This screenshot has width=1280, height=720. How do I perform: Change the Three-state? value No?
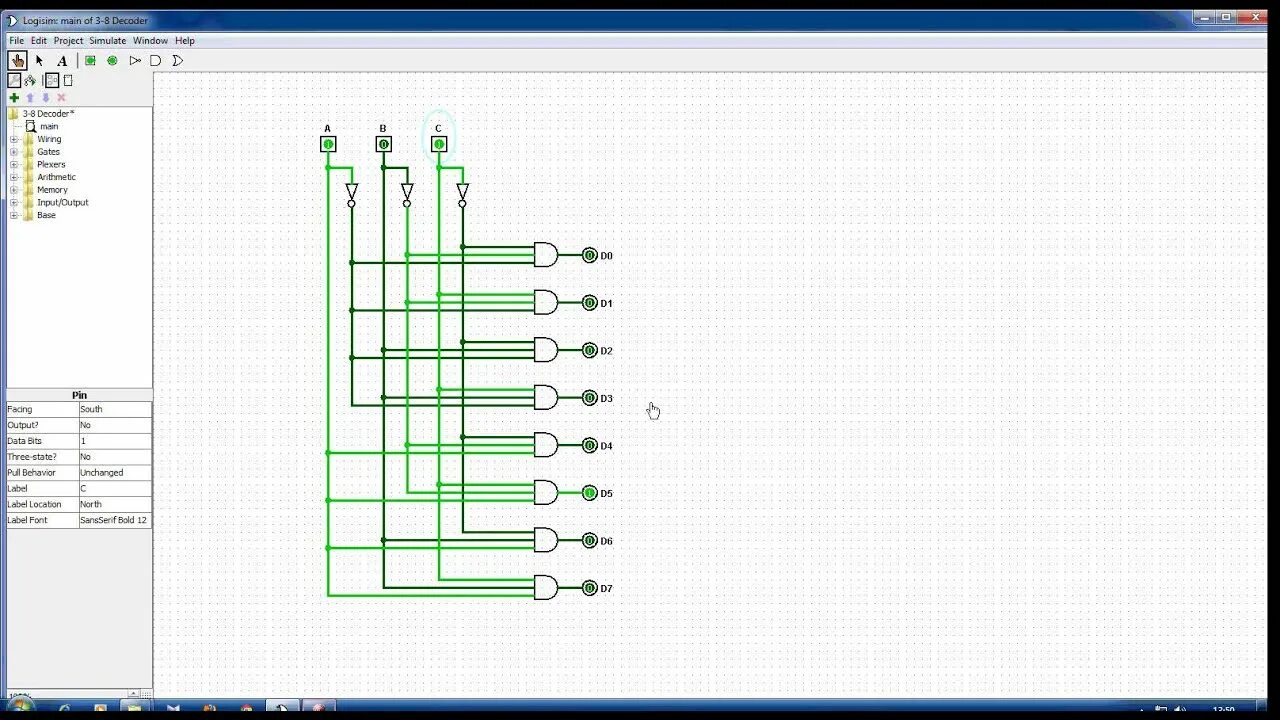pyautogui.click(x=115, y=456)
